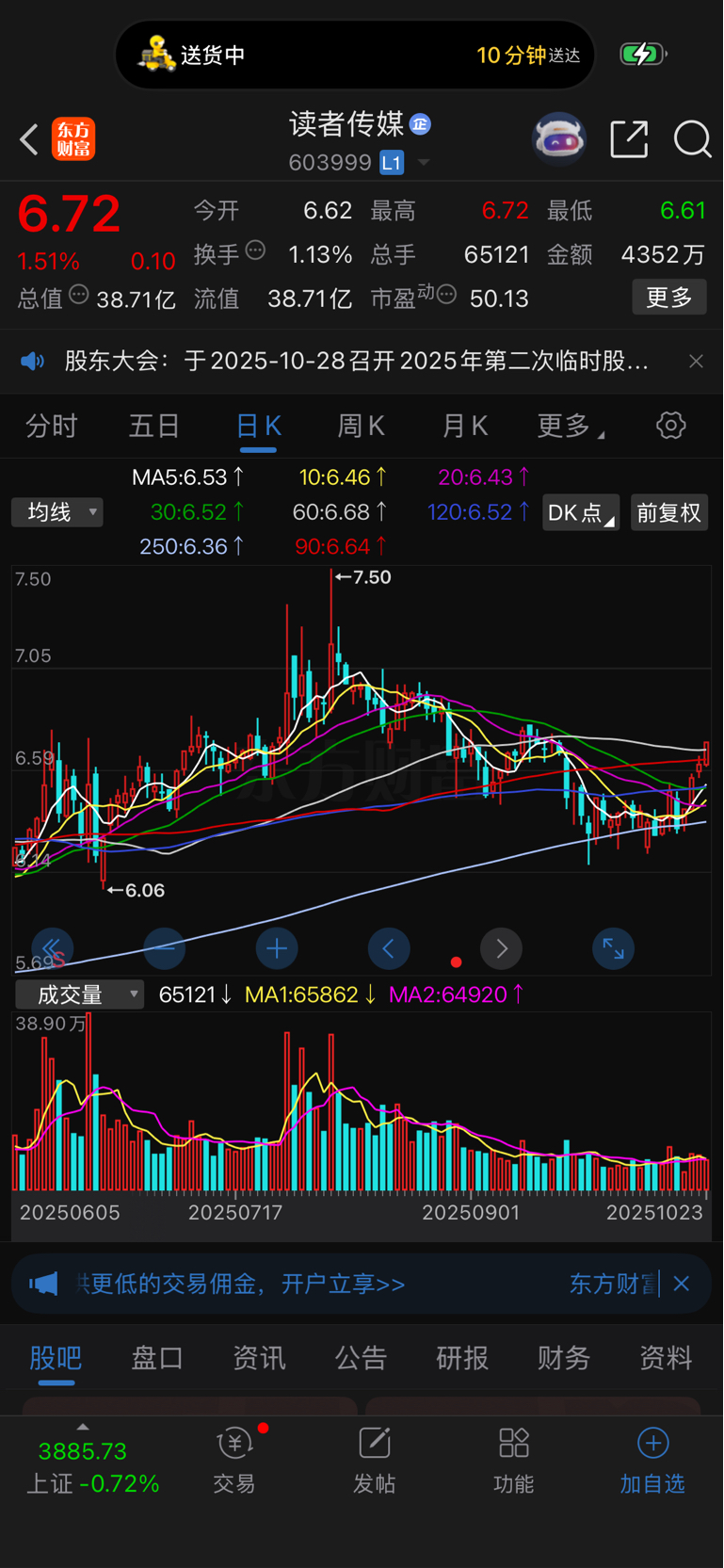Open the DK点 selector
The height and width of the screenshot is (1568, 724).
coord(580,512)
